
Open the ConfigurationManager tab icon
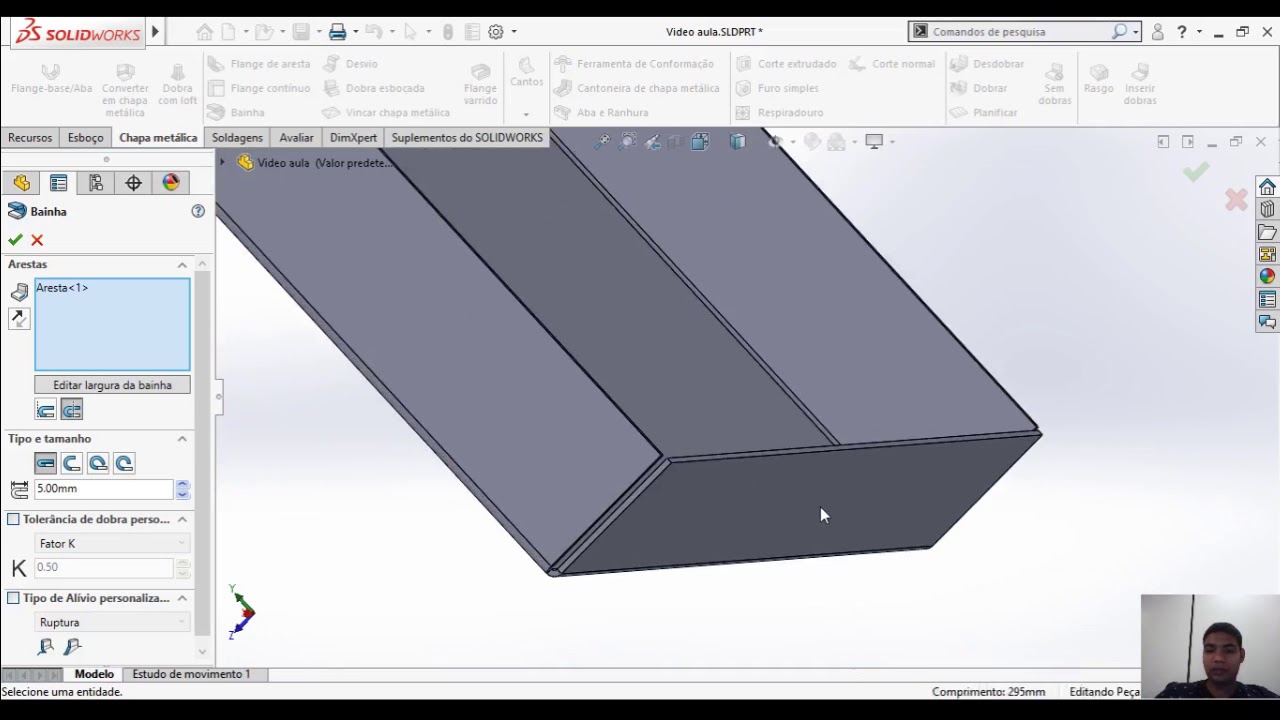click(96, 183)
